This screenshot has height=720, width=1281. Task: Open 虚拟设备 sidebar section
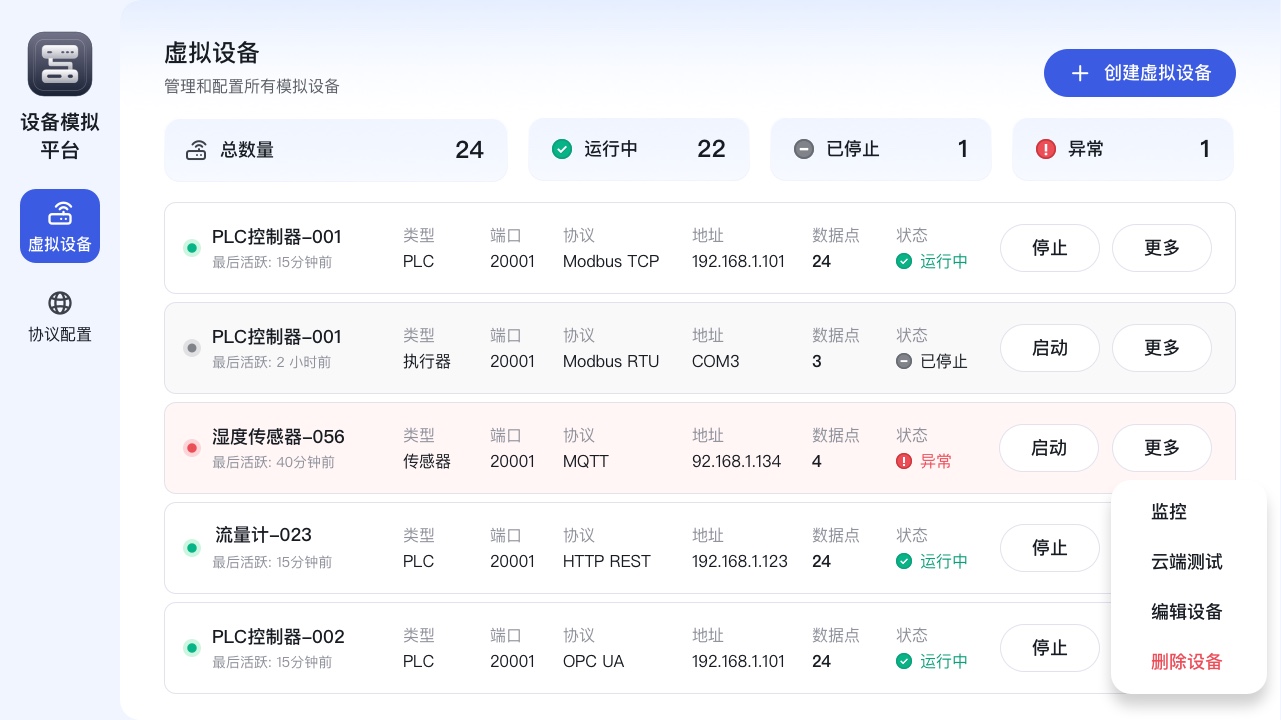[x=60, y=226]
